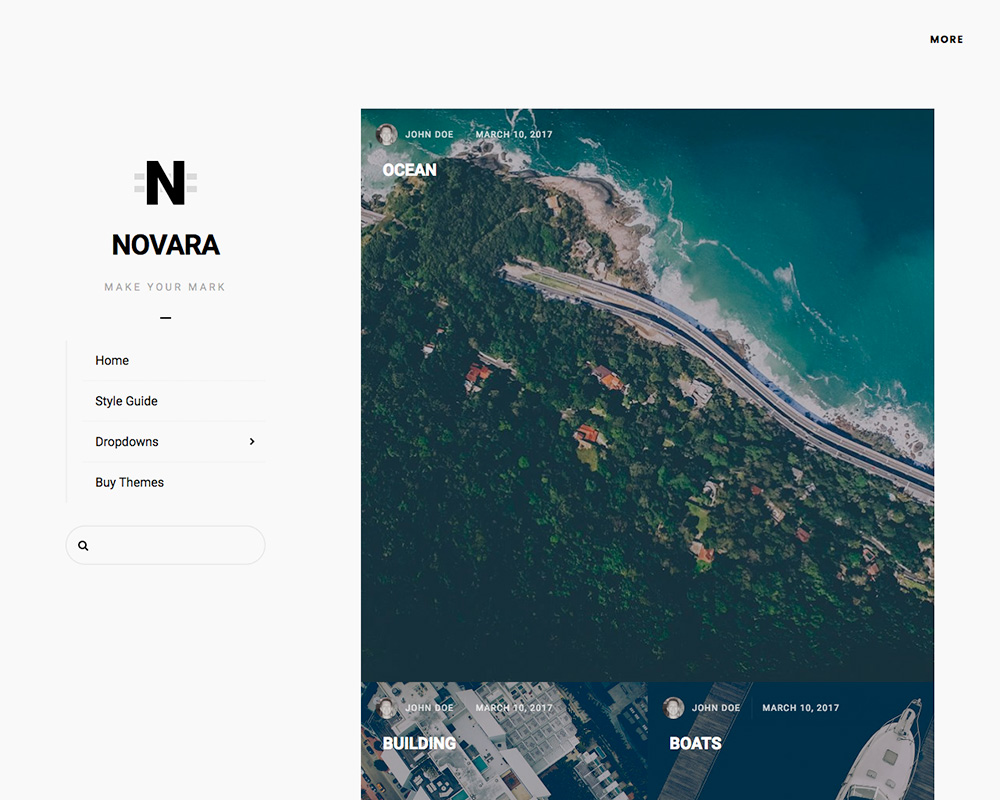Click John Doe's avatar on the BUILDING post

click(x=386, y=707)
